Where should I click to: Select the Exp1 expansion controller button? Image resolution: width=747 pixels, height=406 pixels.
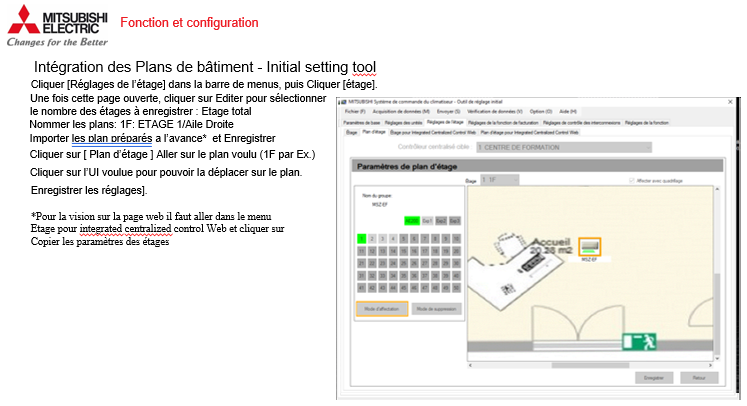427,221
